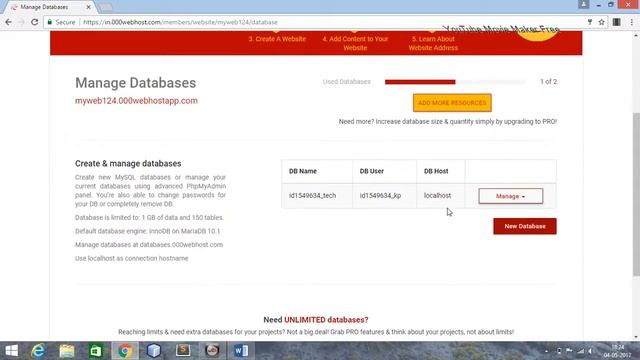Click the Manage databases at databases.000webhost.com text
Screen dimensions: 640x360
149,245
